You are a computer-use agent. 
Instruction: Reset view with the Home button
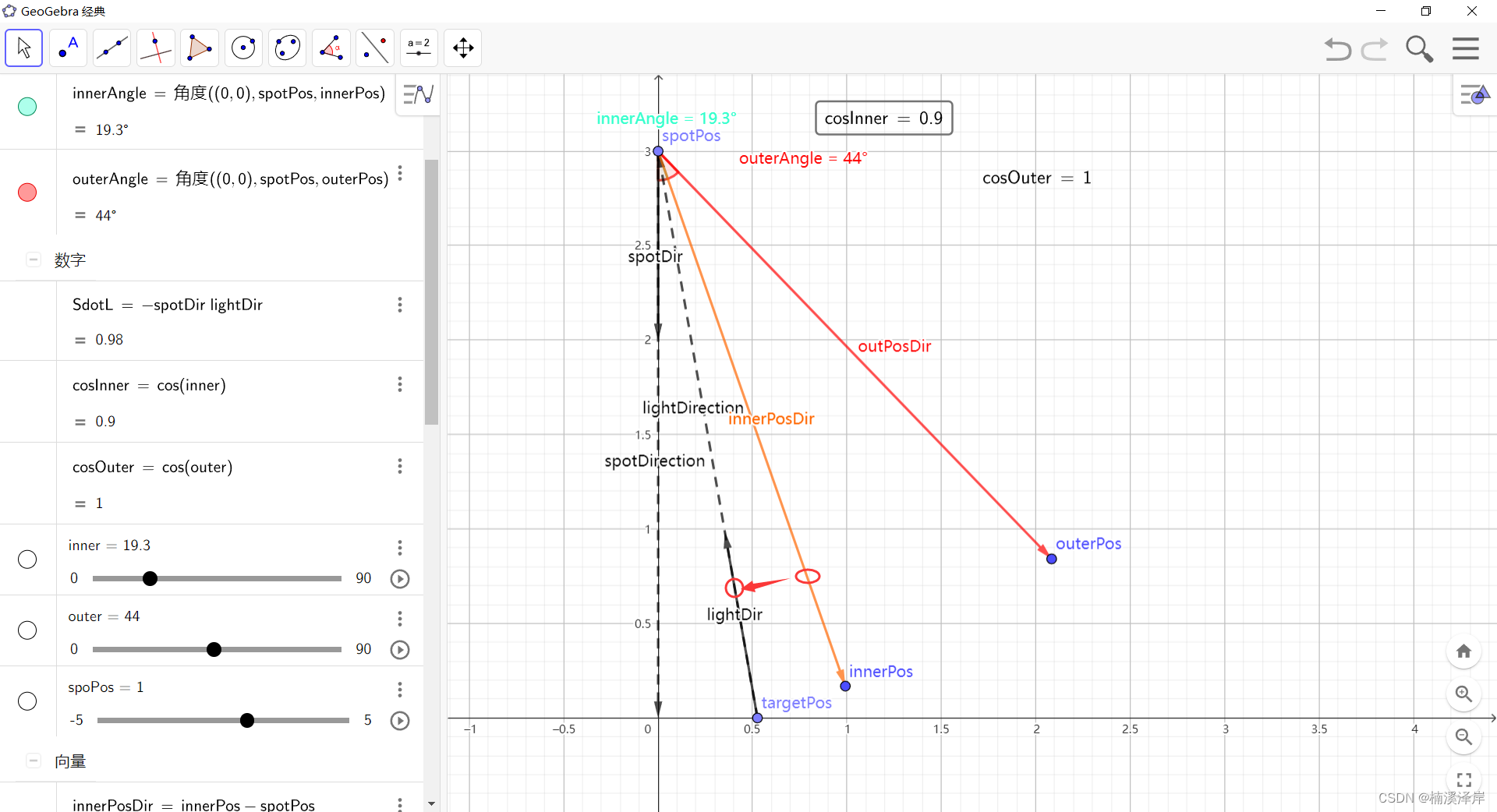1463,651
